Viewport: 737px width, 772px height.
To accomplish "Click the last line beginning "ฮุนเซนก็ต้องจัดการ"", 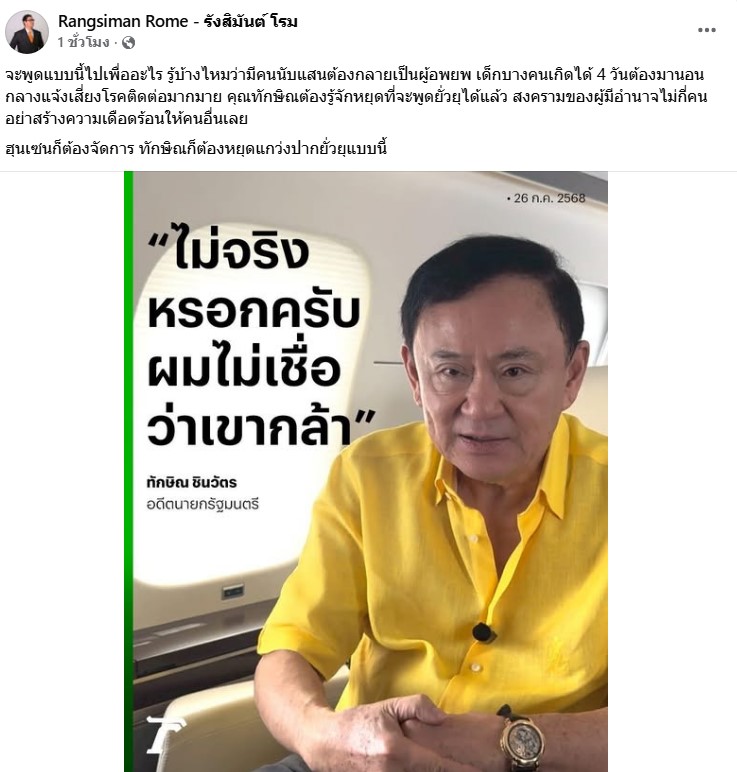I will (x=196, y=148).
